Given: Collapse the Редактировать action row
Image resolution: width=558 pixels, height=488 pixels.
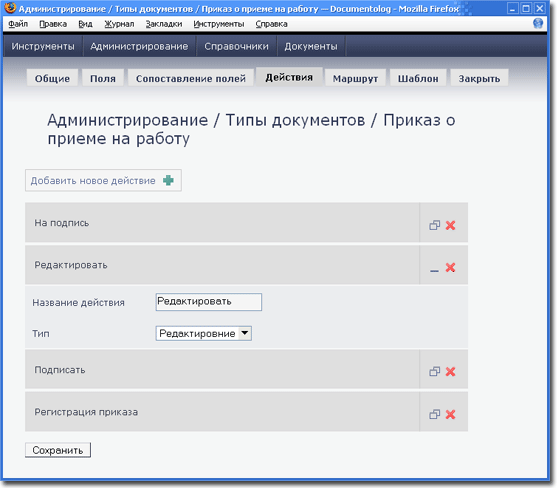Looking at the screenshot, I should click(x=434, y=271).
